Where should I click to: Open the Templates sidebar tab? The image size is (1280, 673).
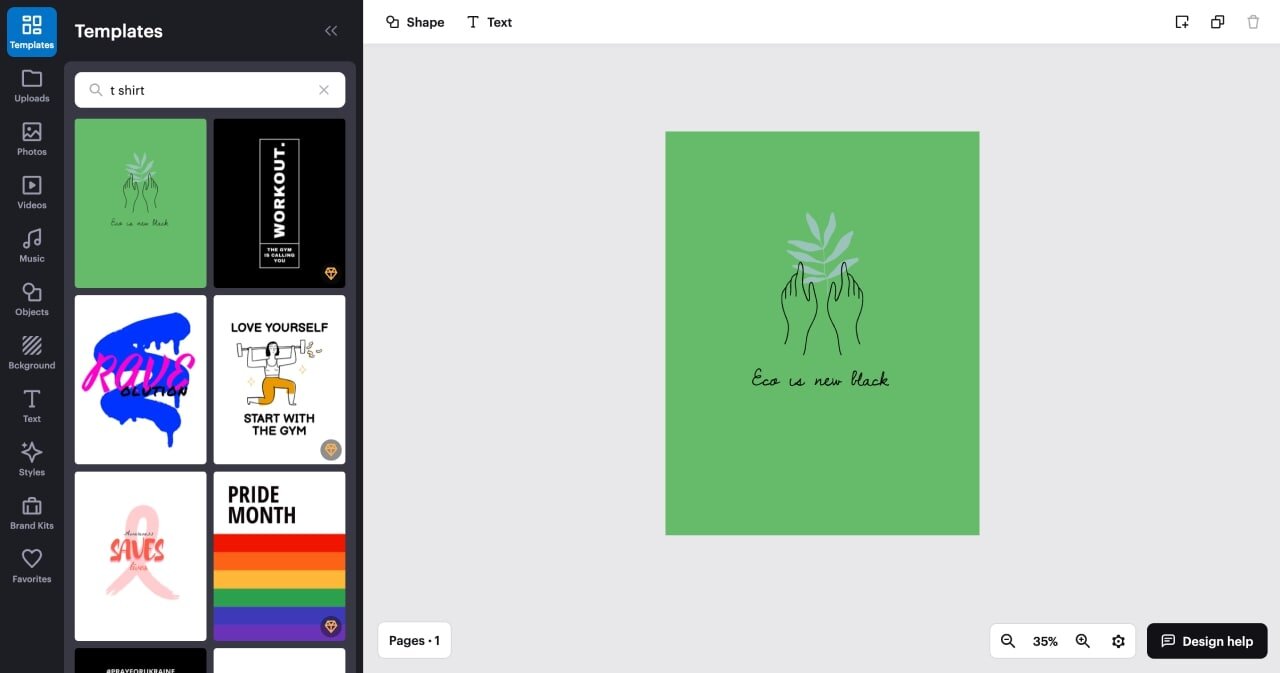tap(32, 32)
